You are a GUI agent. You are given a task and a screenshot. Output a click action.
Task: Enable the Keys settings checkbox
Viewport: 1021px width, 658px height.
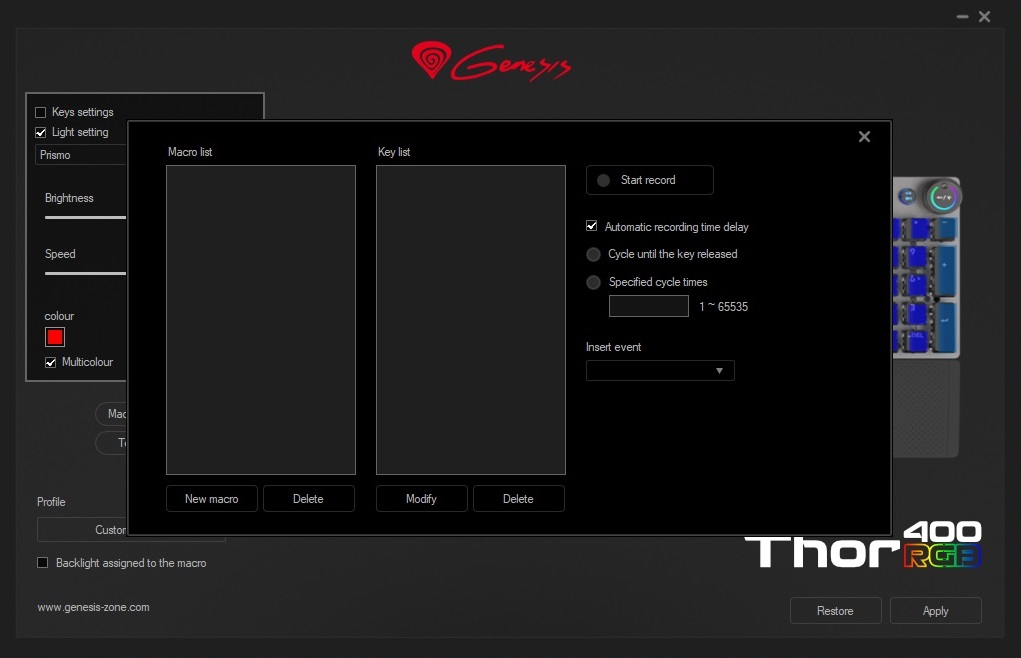[x=41, y=112]
